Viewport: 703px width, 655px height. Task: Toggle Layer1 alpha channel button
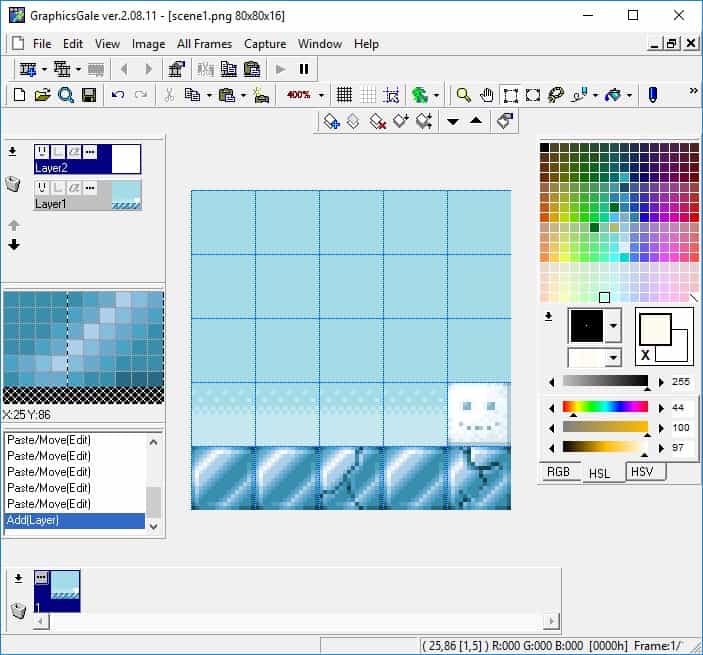[x=74, y=188]
